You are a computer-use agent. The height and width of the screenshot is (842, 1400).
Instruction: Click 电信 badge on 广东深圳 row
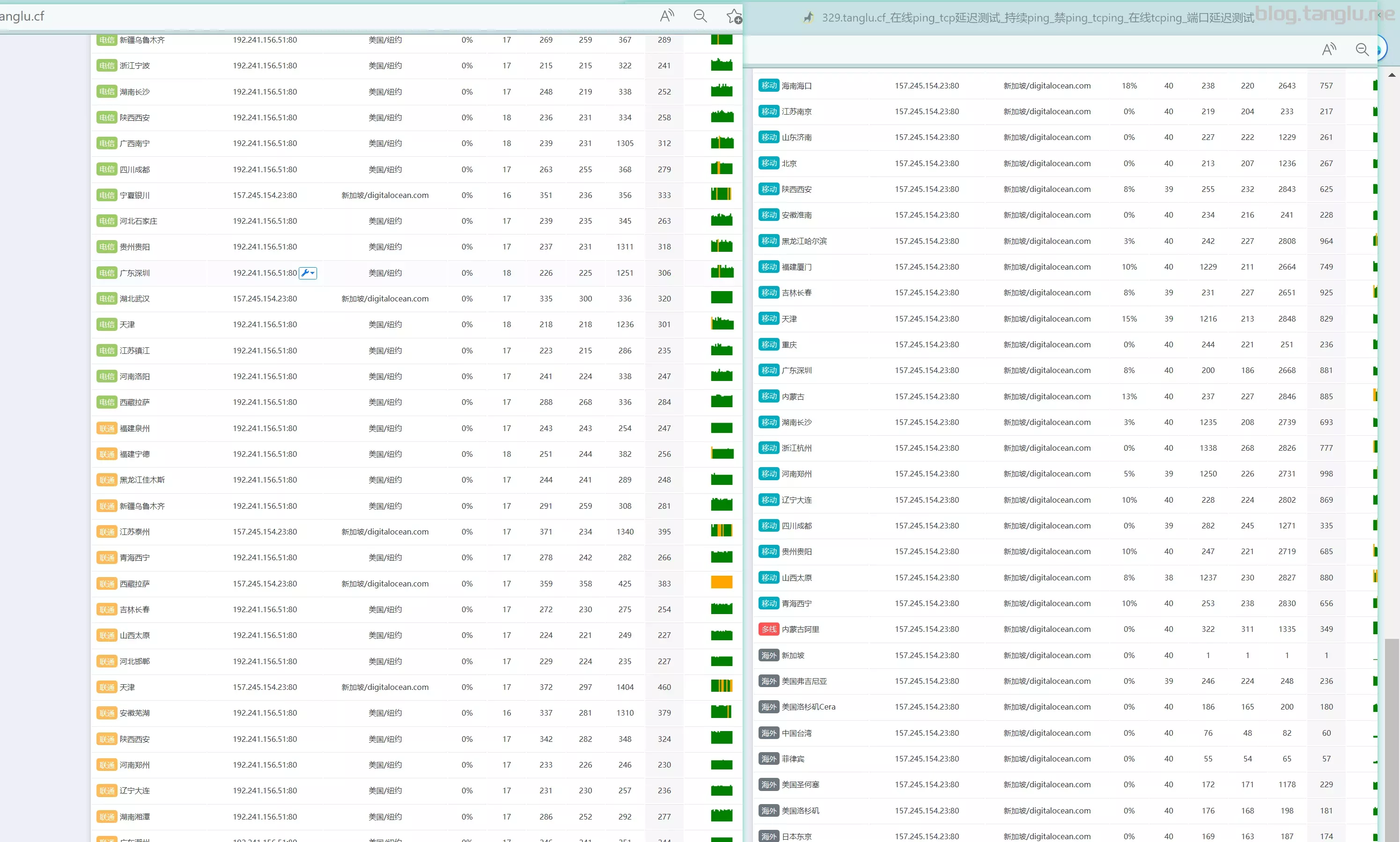[107, 273]
